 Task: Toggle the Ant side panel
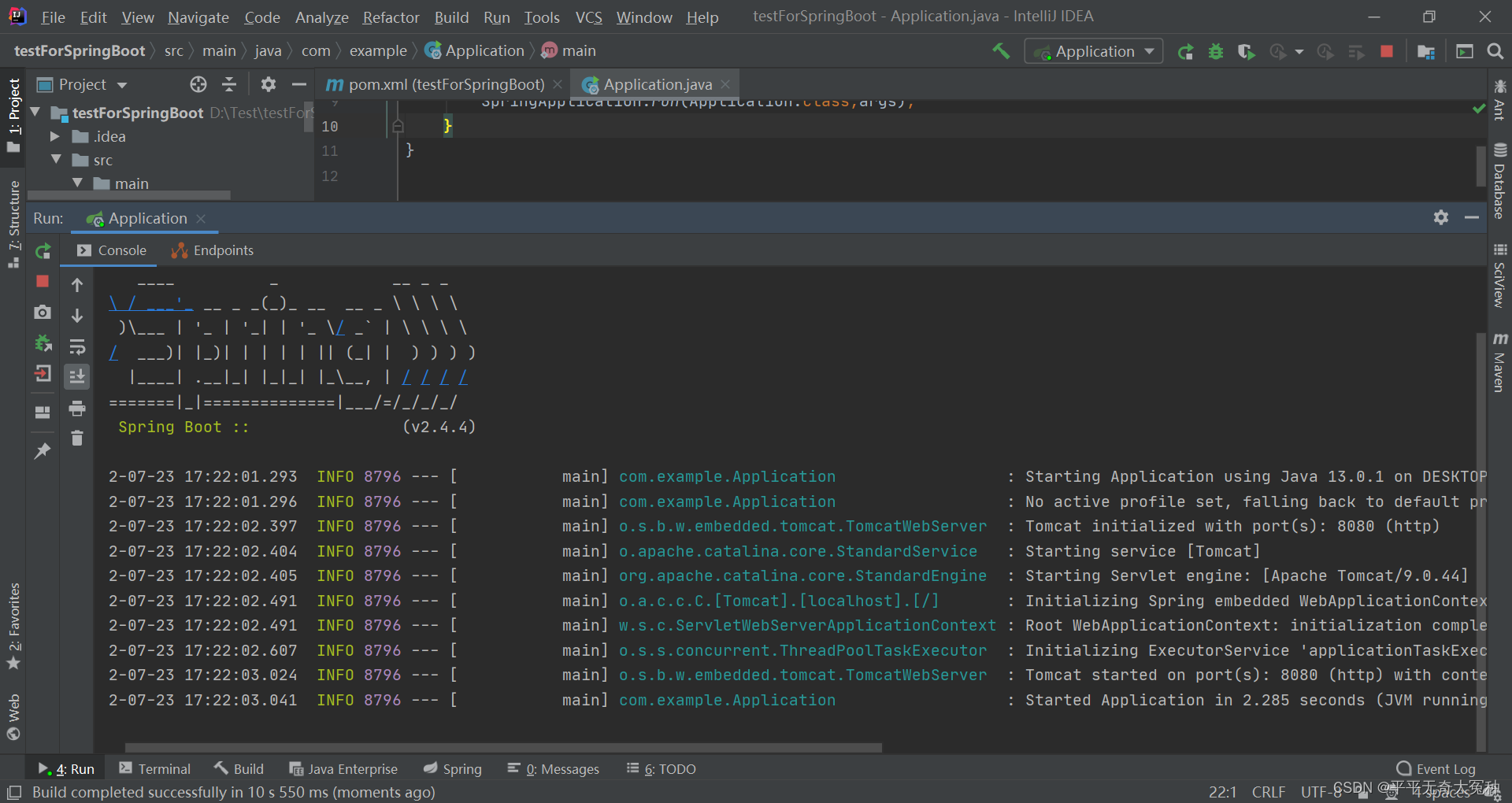(1499, 100)
